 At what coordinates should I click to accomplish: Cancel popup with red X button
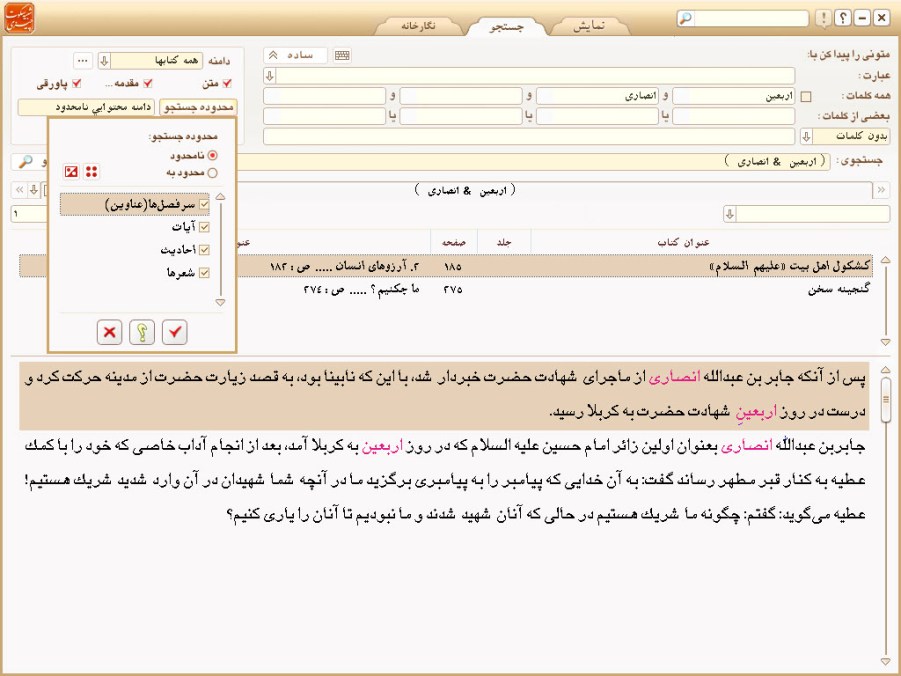[x=109, y=332]
